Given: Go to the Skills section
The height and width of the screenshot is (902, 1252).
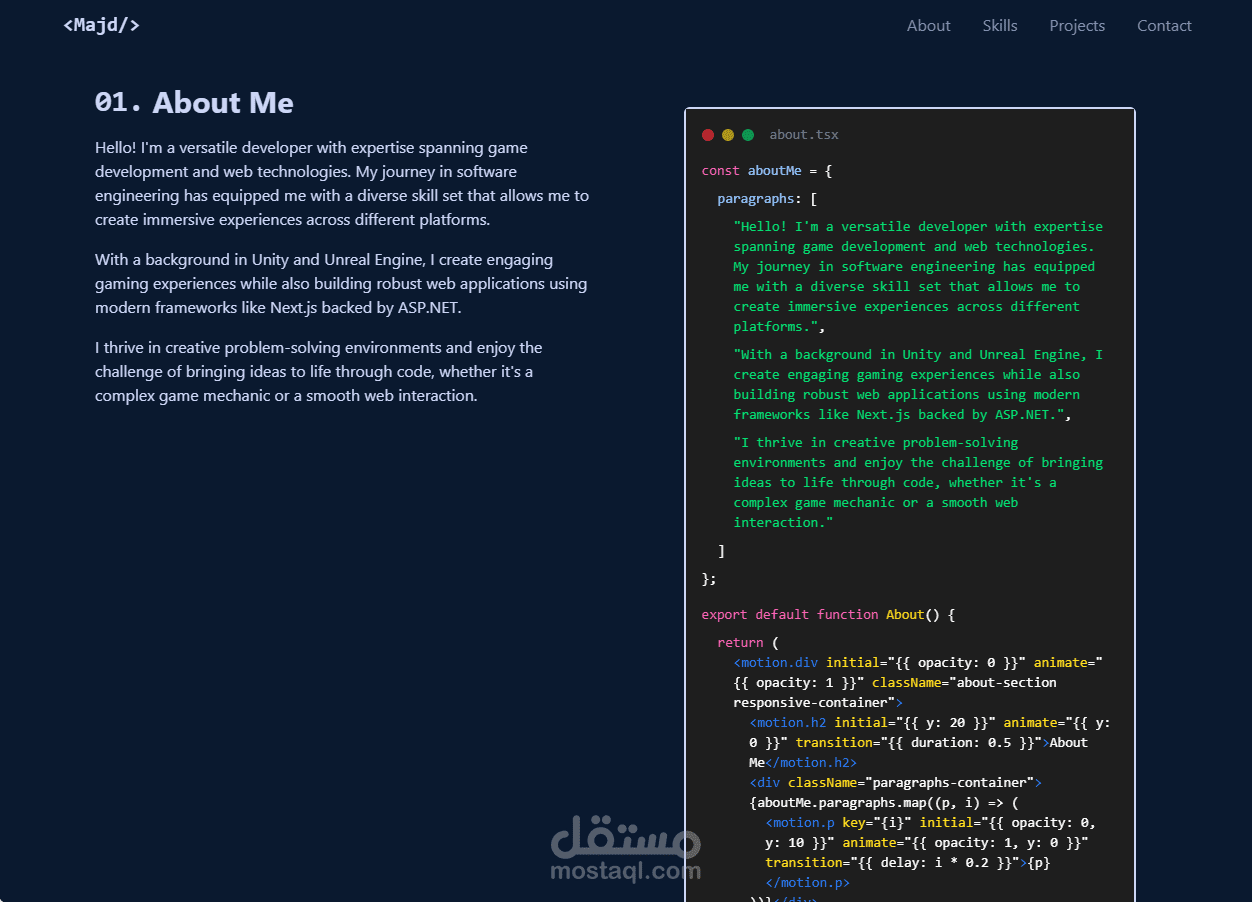Looking at the screenshot, I should pos(1000,26).
